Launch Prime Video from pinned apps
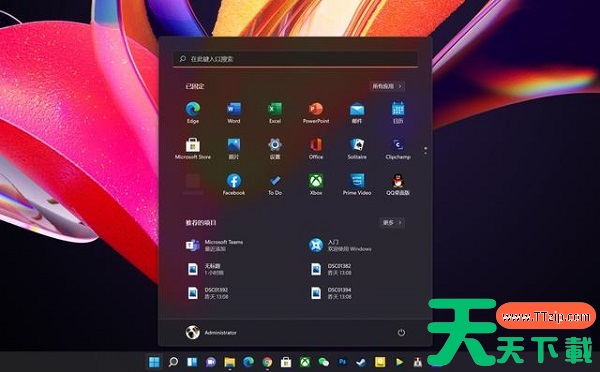This screenshot has height=372, width=600. coord(357,184)
